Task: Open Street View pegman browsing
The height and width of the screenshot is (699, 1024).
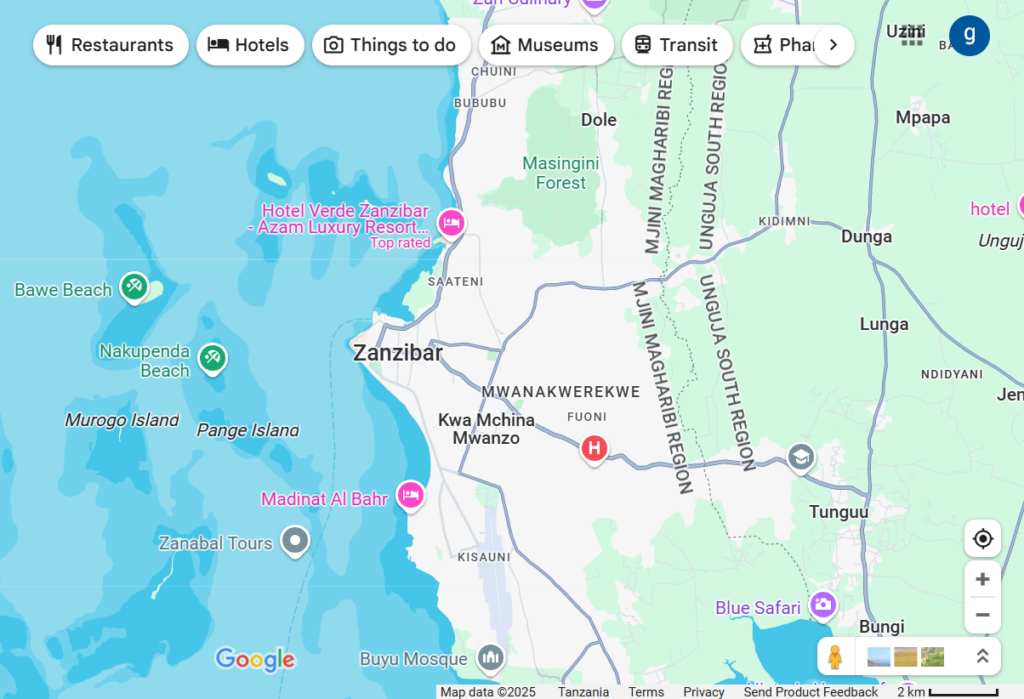Action: click(x=835, y=657)
